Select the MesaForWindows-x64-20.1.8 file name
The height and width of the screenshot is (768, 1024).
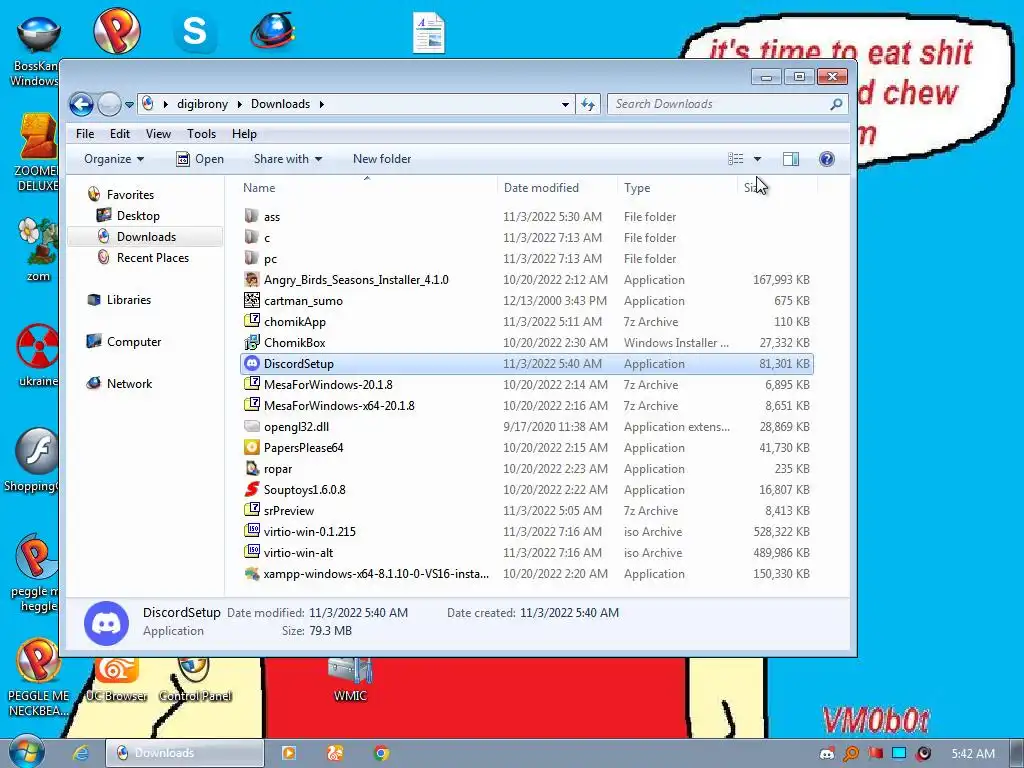(x=339, y=406)
